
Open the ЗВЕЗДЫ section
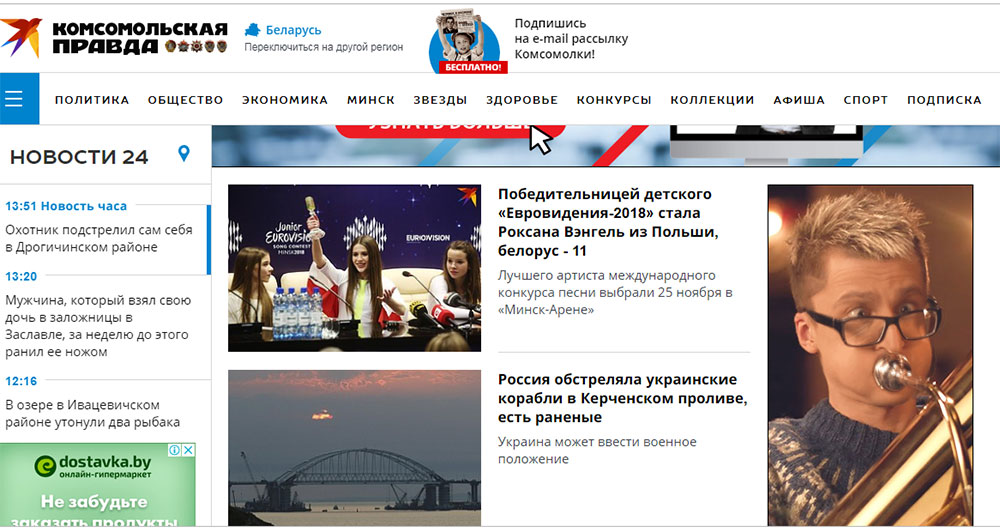coord(440,100)
